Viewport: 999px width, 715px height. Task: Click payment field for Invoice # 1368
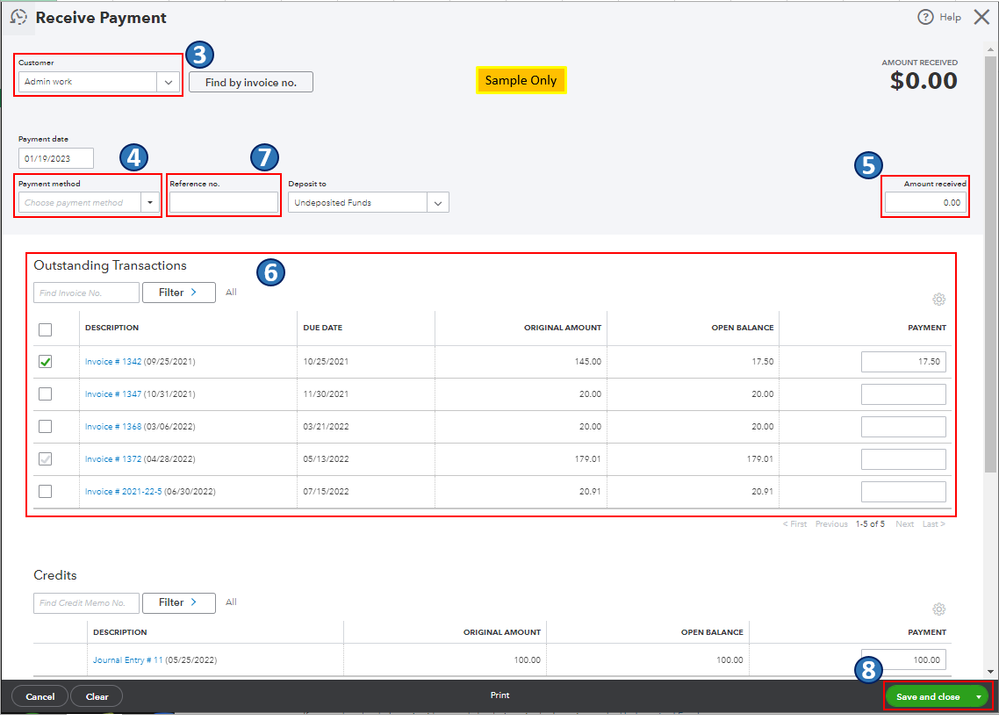click(x=903, y=426)
